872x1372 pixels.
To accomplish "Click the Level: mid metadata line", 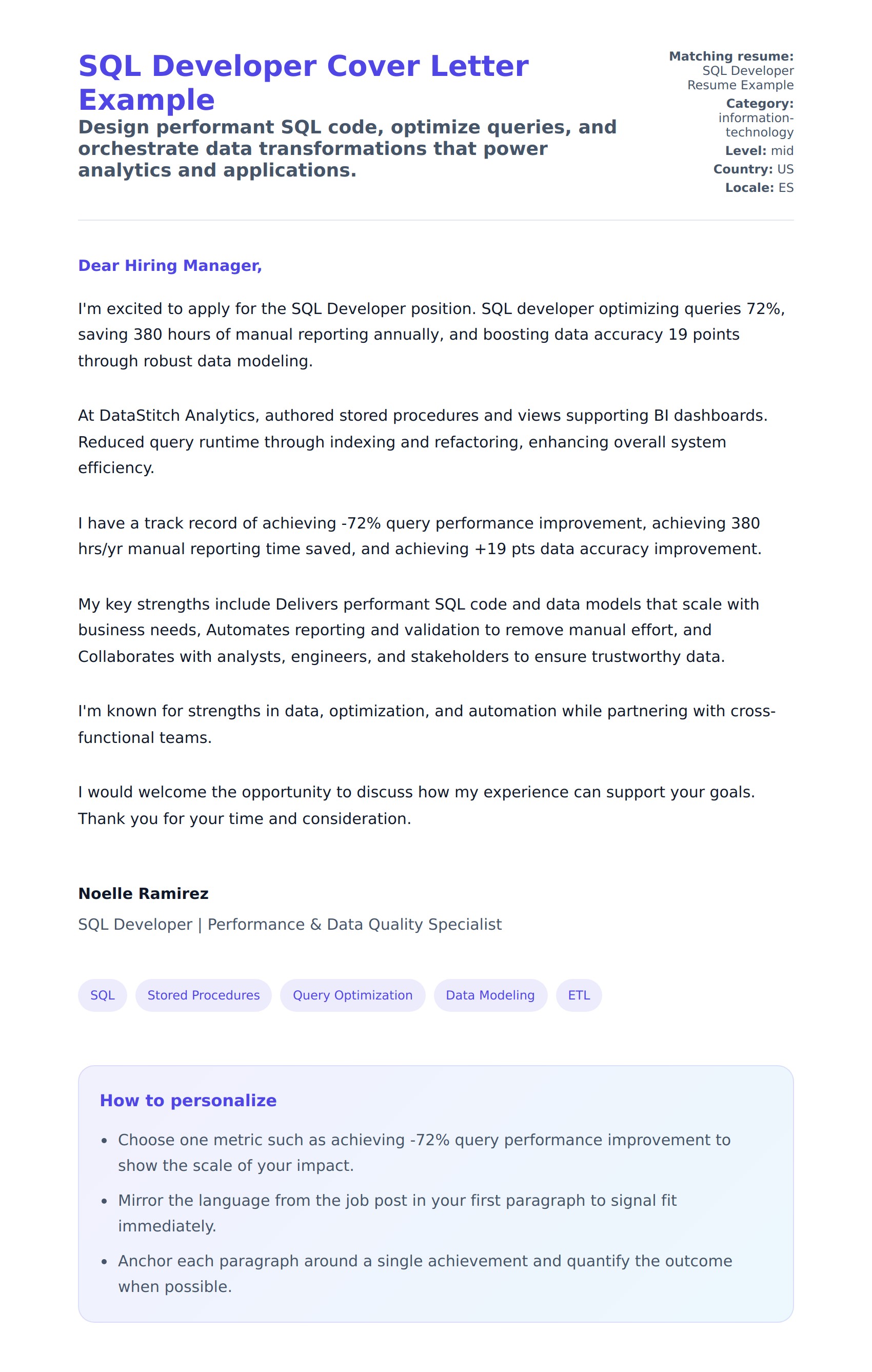I will click(759, 150).
